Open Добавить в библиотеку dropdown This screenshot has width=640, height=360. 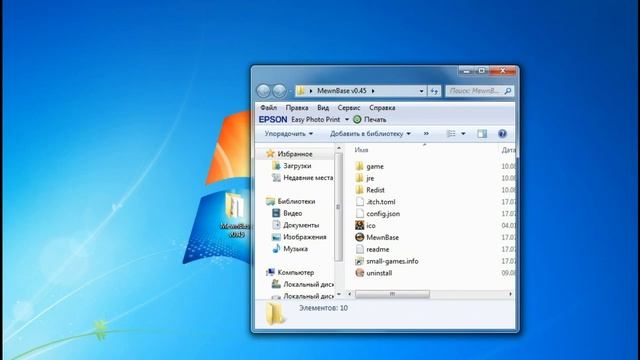coord(370,133)
